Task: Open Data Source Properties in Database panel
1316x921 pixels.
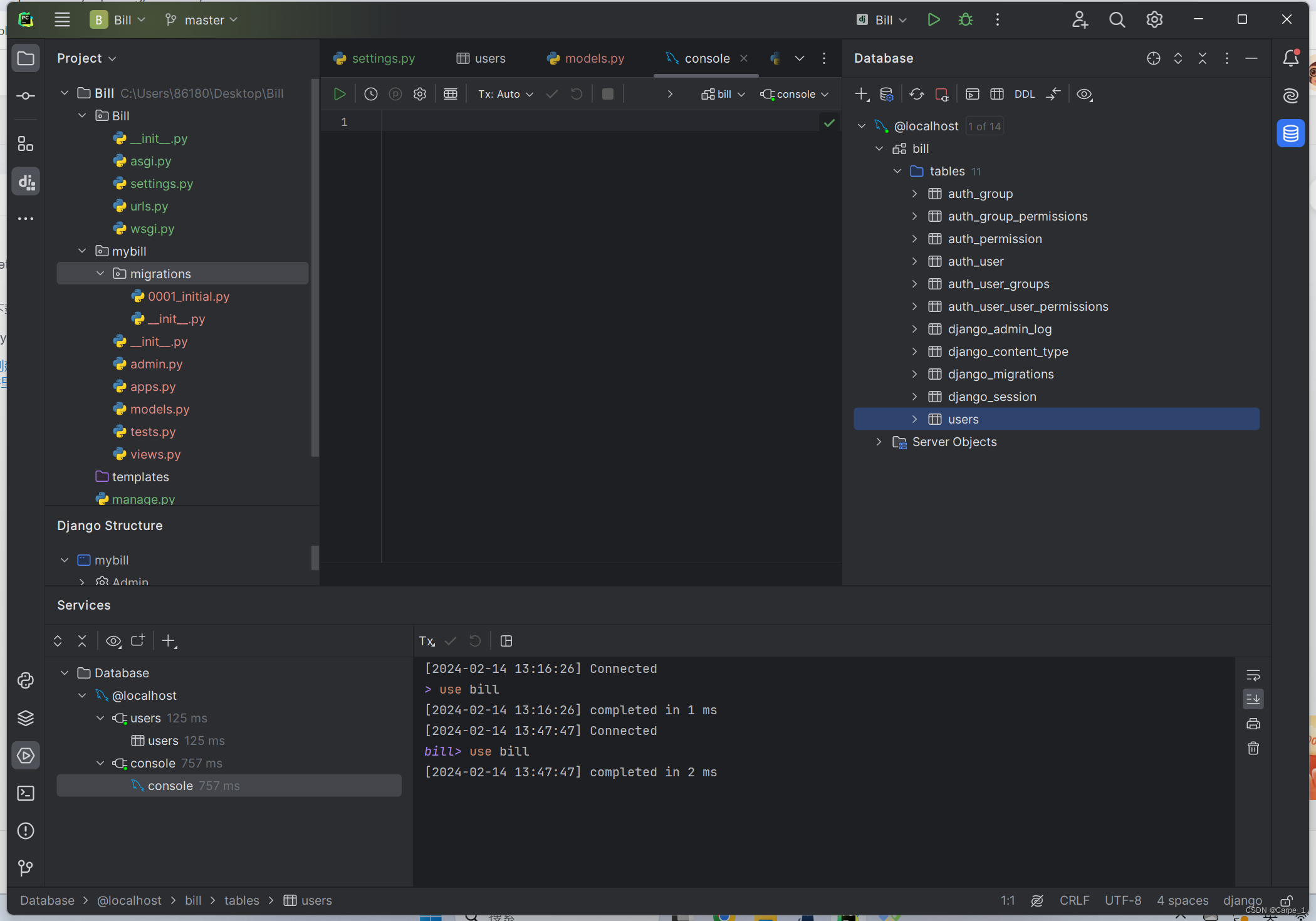Action: click(x=886, y=95)
